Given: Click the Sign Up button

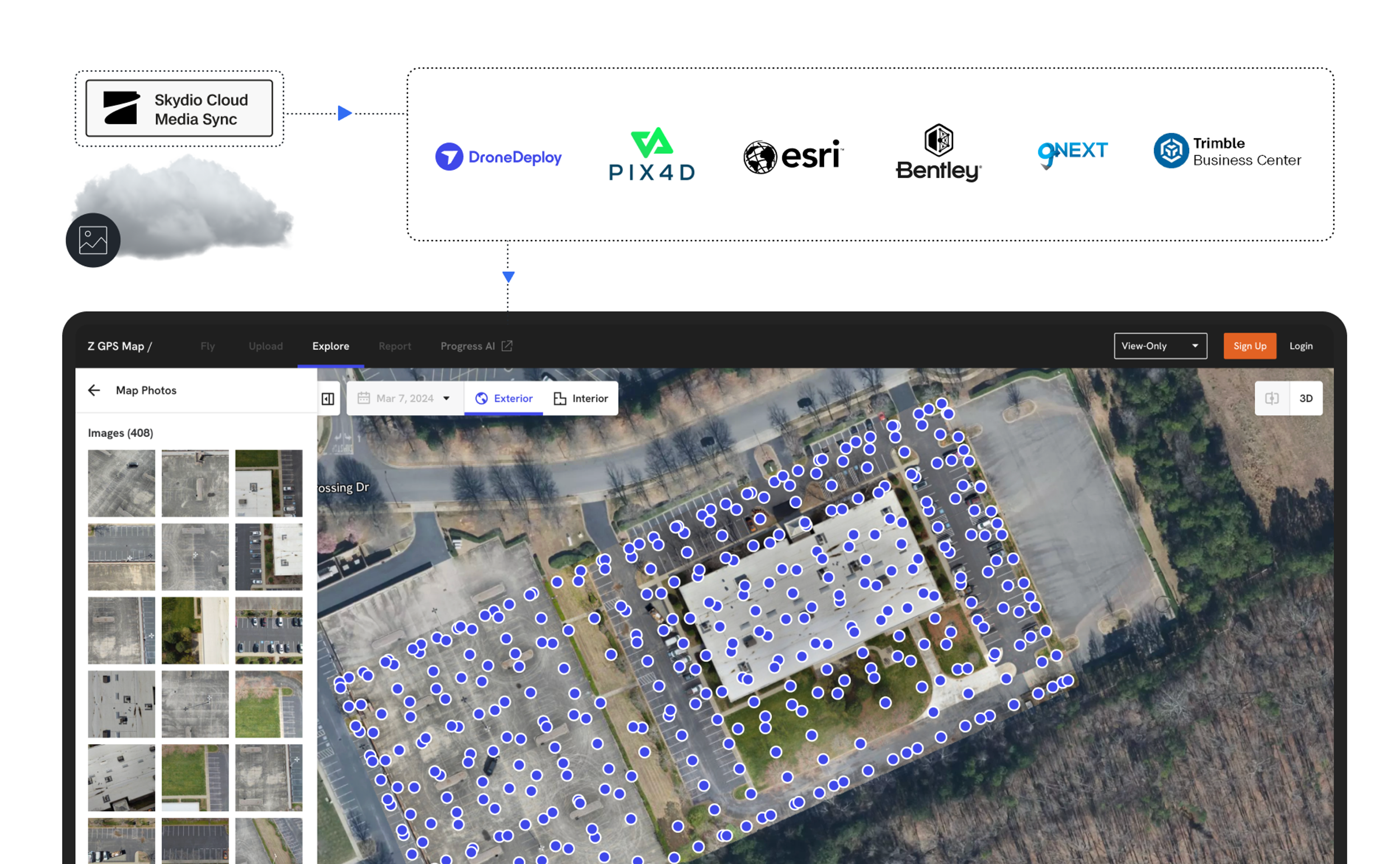Looking at the screenshot, I should pos(1250,346).
